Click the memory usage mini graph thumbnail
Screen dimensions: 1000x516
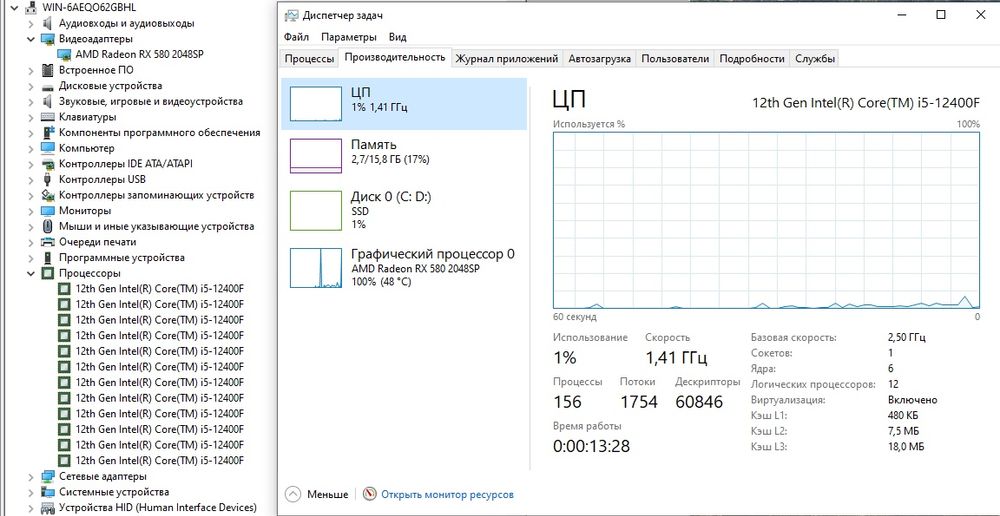click(x=316, y=156)
